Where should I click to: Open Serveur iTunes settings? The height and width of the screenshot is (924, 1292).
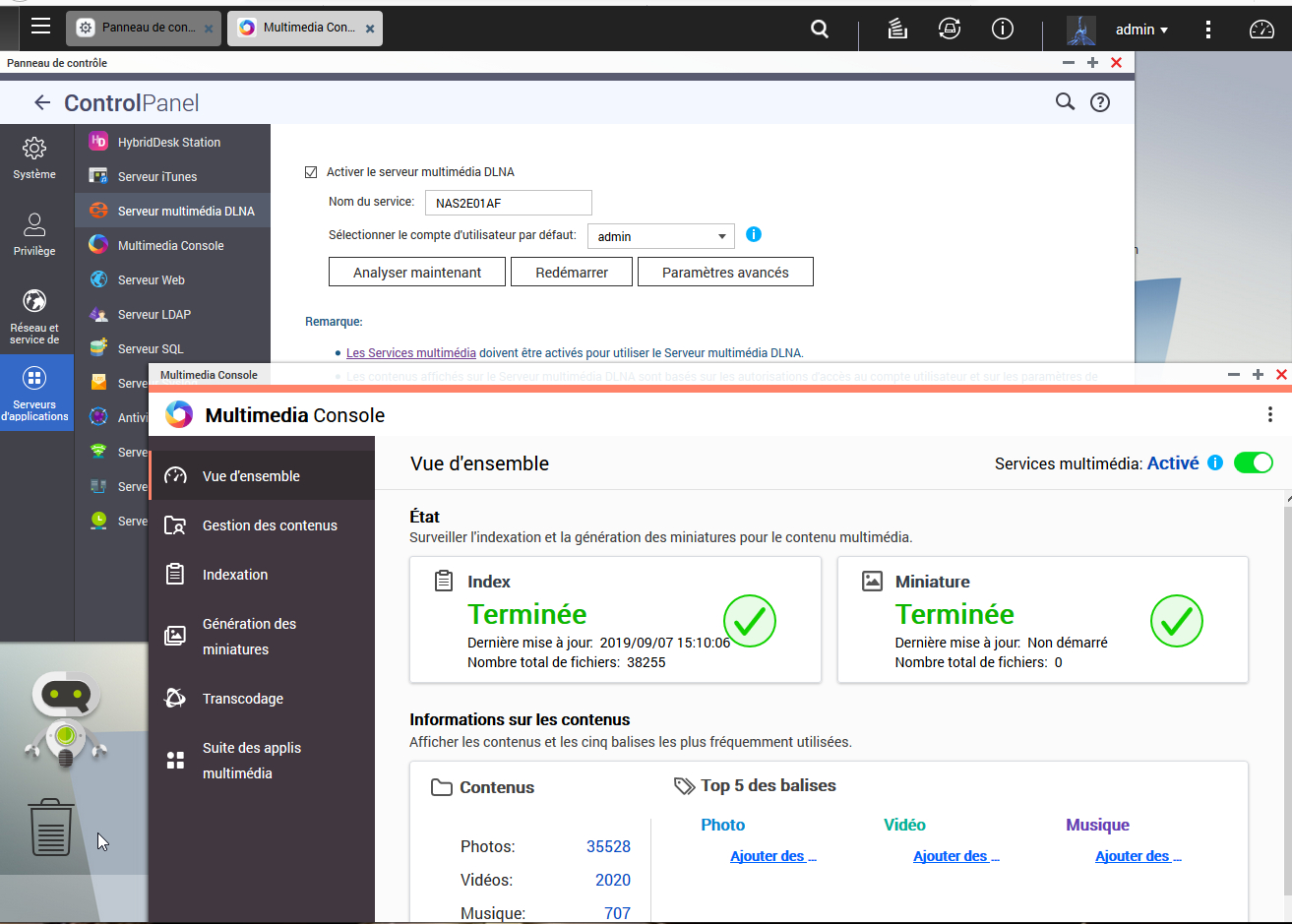click(x=172, y=176)
